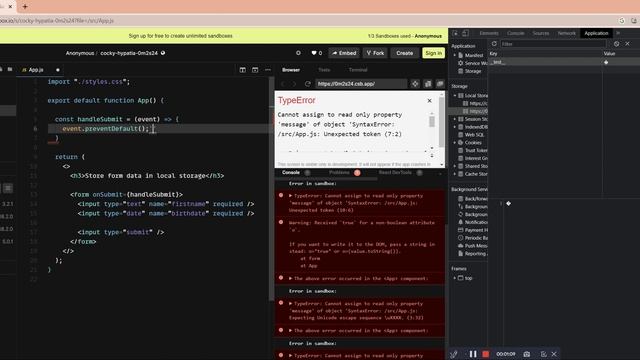Select the App.js editor tab

click(36, 70)
